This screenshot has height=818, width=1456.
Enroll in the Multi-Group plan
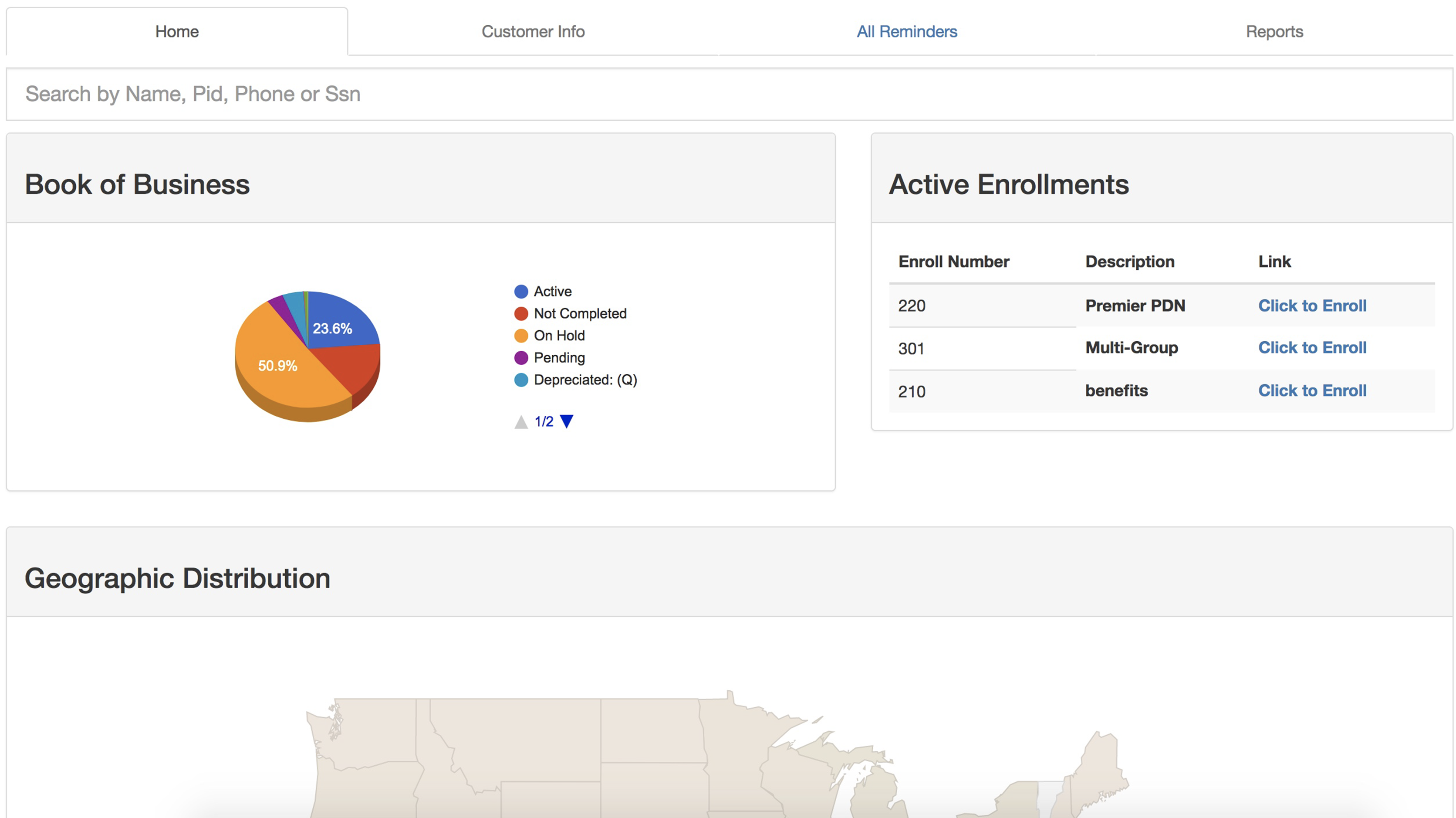1312,347
